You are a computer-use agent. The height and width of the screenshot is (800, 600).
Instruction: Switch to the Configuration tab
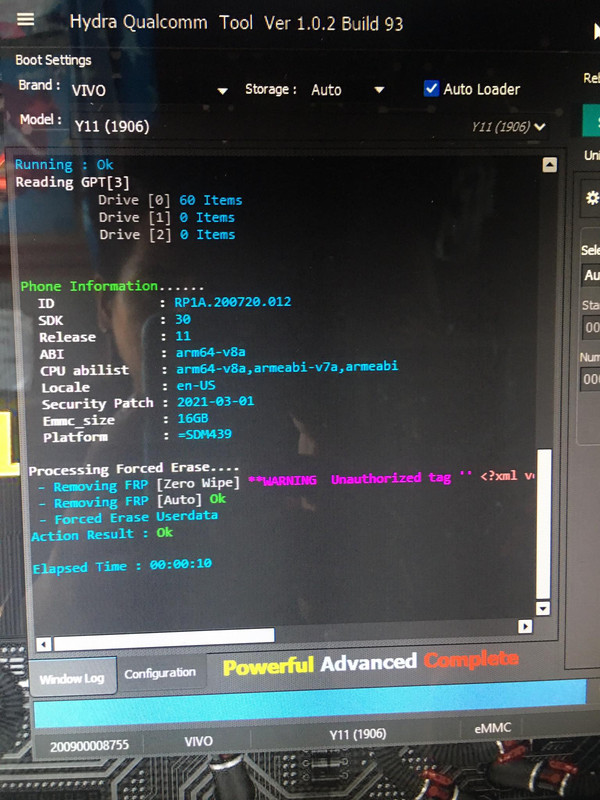click(160, 673)
